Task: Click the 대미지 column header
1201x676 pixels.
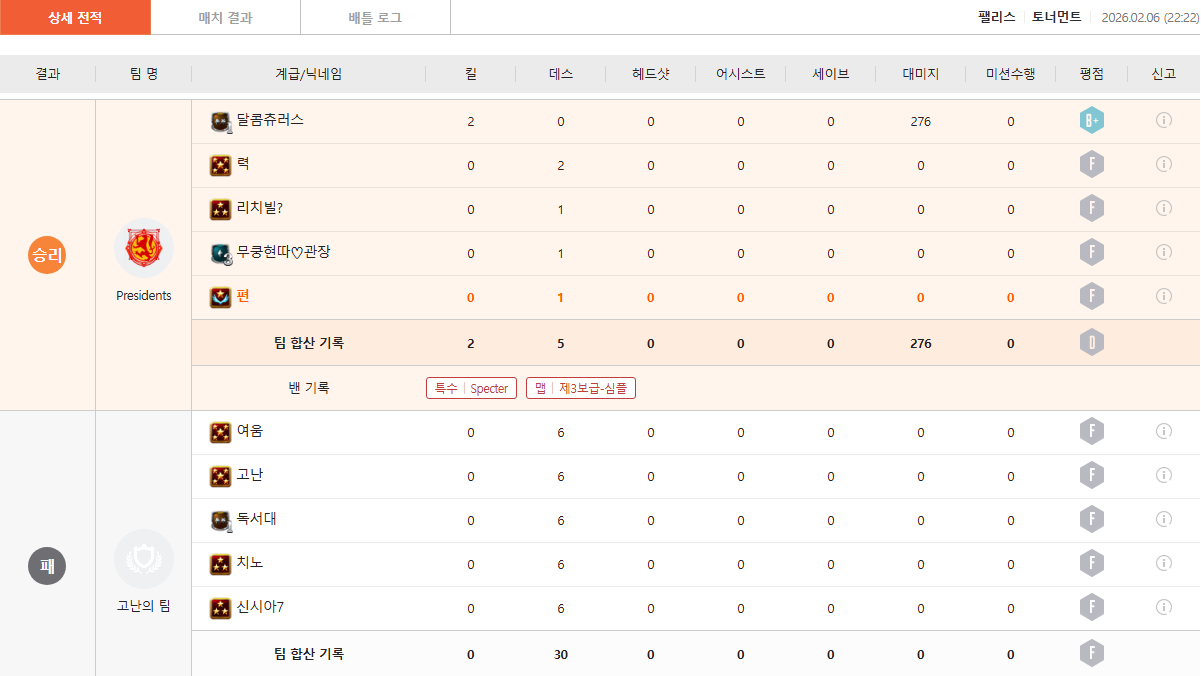Action: (x=920, y=74)
